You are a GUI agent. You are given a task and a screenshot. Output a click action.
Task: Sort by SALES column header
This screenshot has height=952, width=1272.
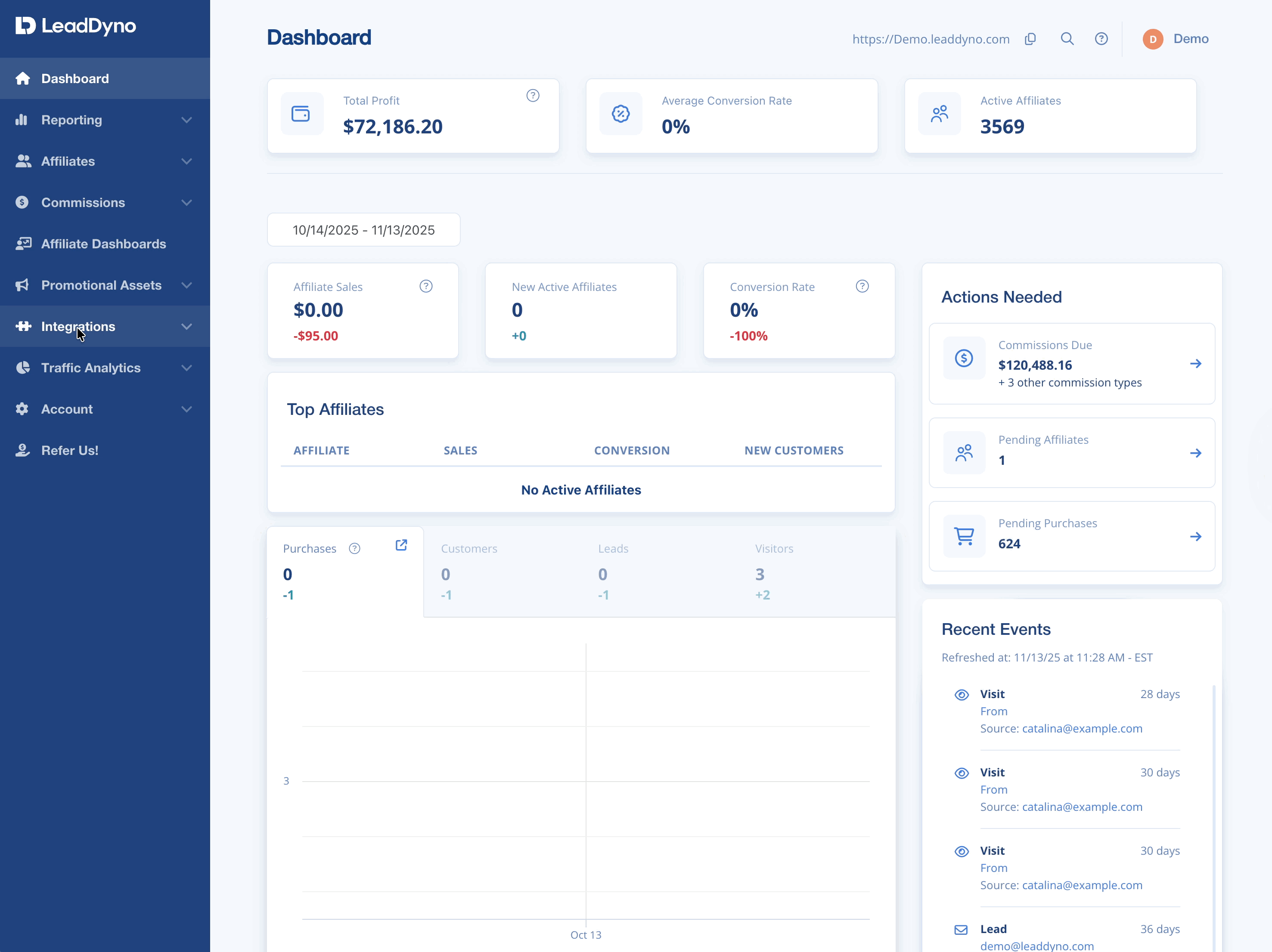coord(460,450)
